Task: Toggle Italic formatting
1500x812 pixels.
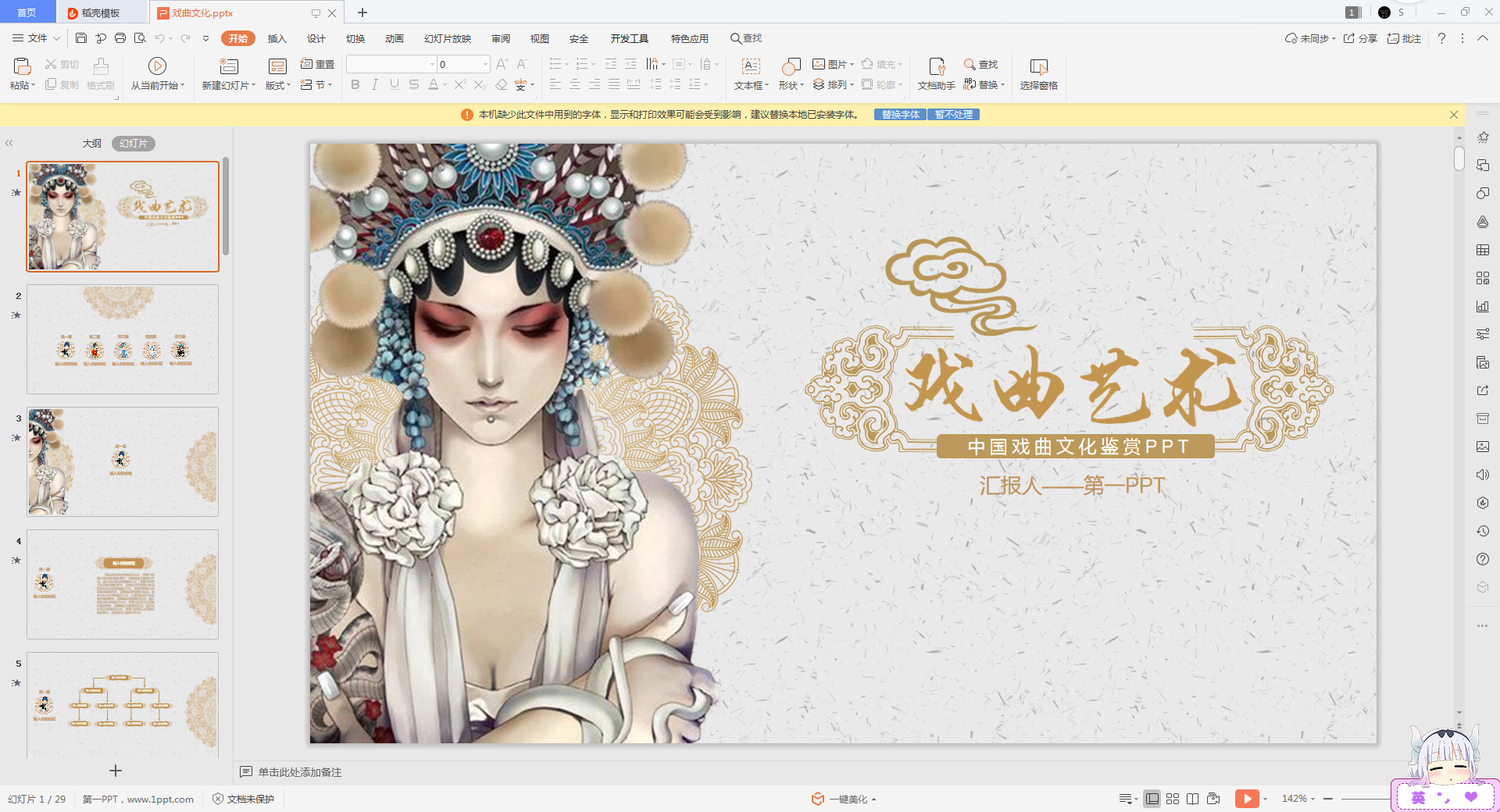Action: 375,84
